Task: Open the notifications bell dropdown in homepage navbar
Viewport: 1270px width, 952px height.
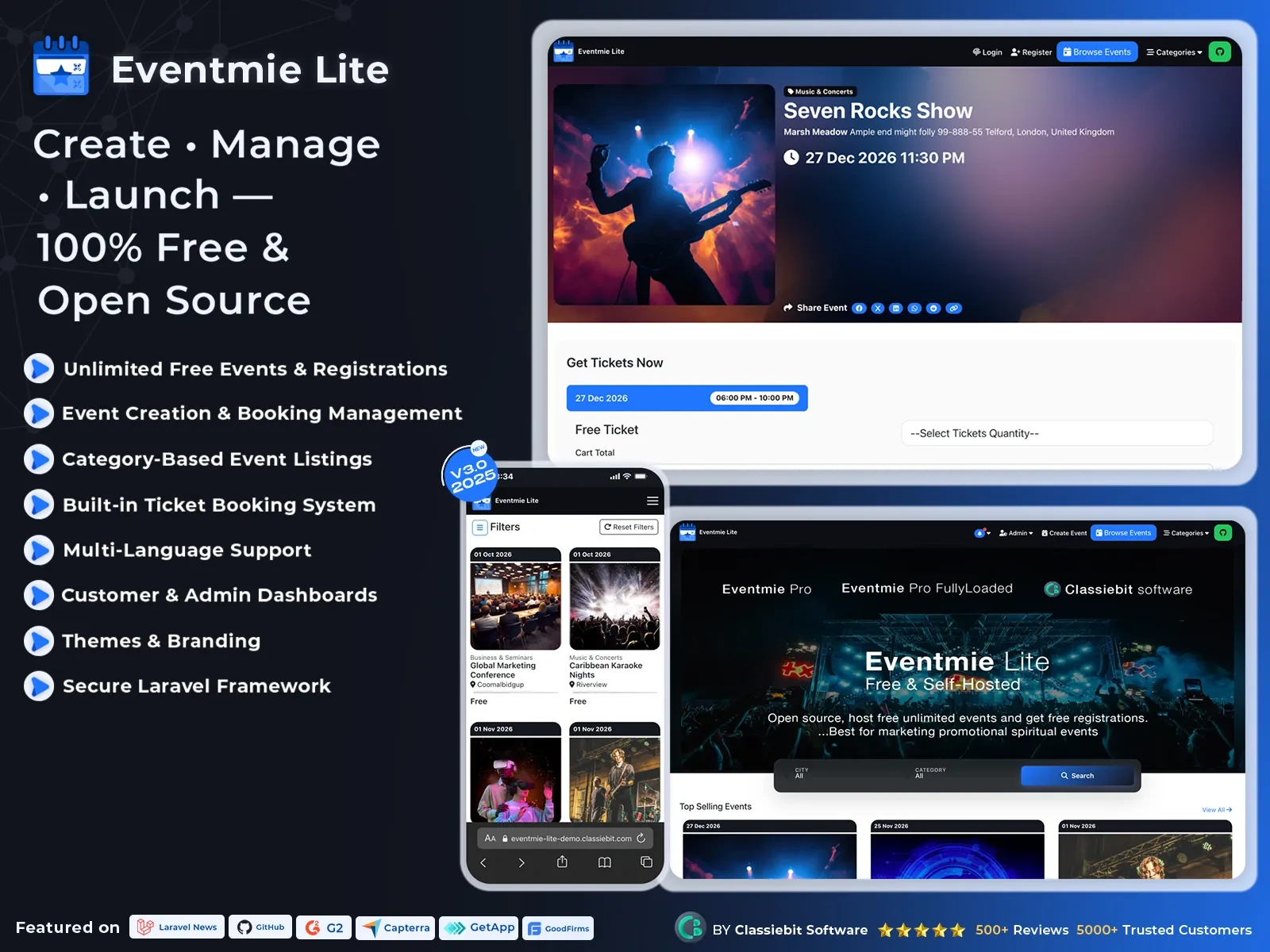Action: pos(983,533)
